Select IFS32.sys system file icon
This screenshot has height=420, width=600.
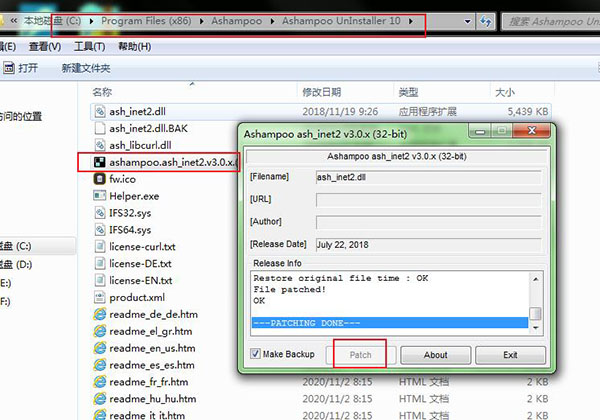(99, 212)
